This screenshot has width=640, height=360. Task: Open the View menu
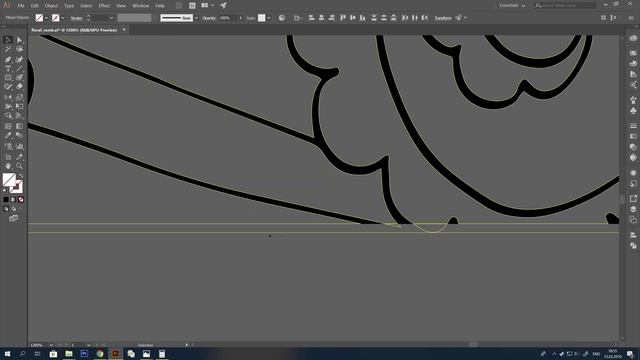[121, 6]
